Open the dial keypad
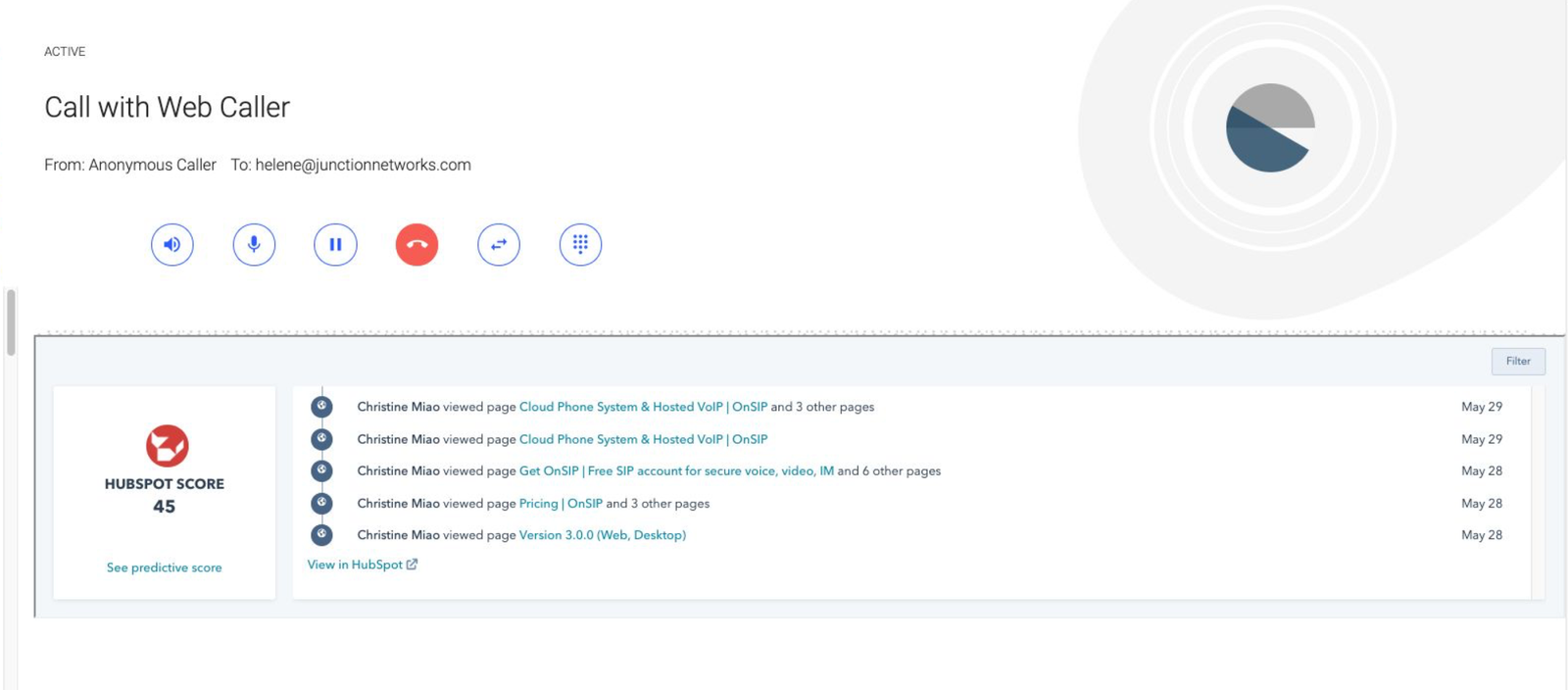The height and width of the screenshot is (690, 1568). (x=580, y=245)
